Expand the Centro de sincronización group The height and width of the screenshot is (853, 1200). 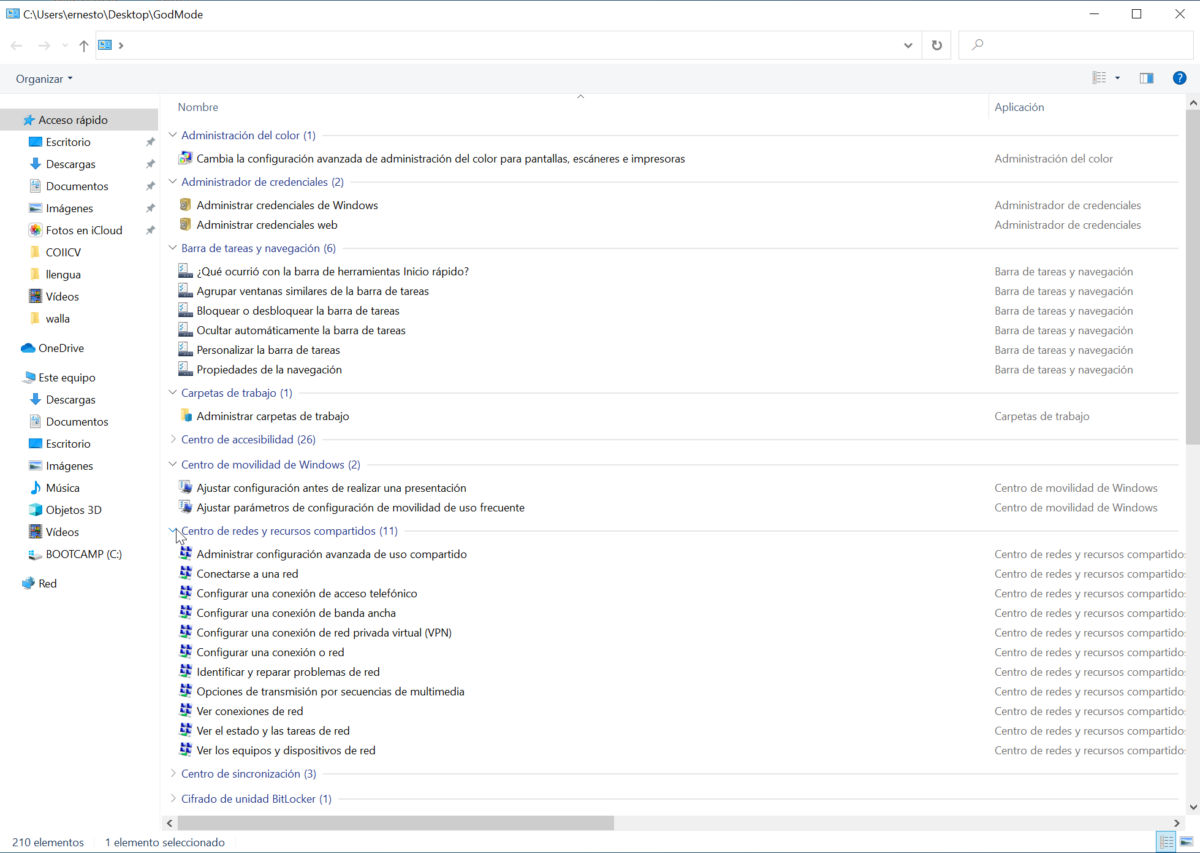tap(173, 774)
